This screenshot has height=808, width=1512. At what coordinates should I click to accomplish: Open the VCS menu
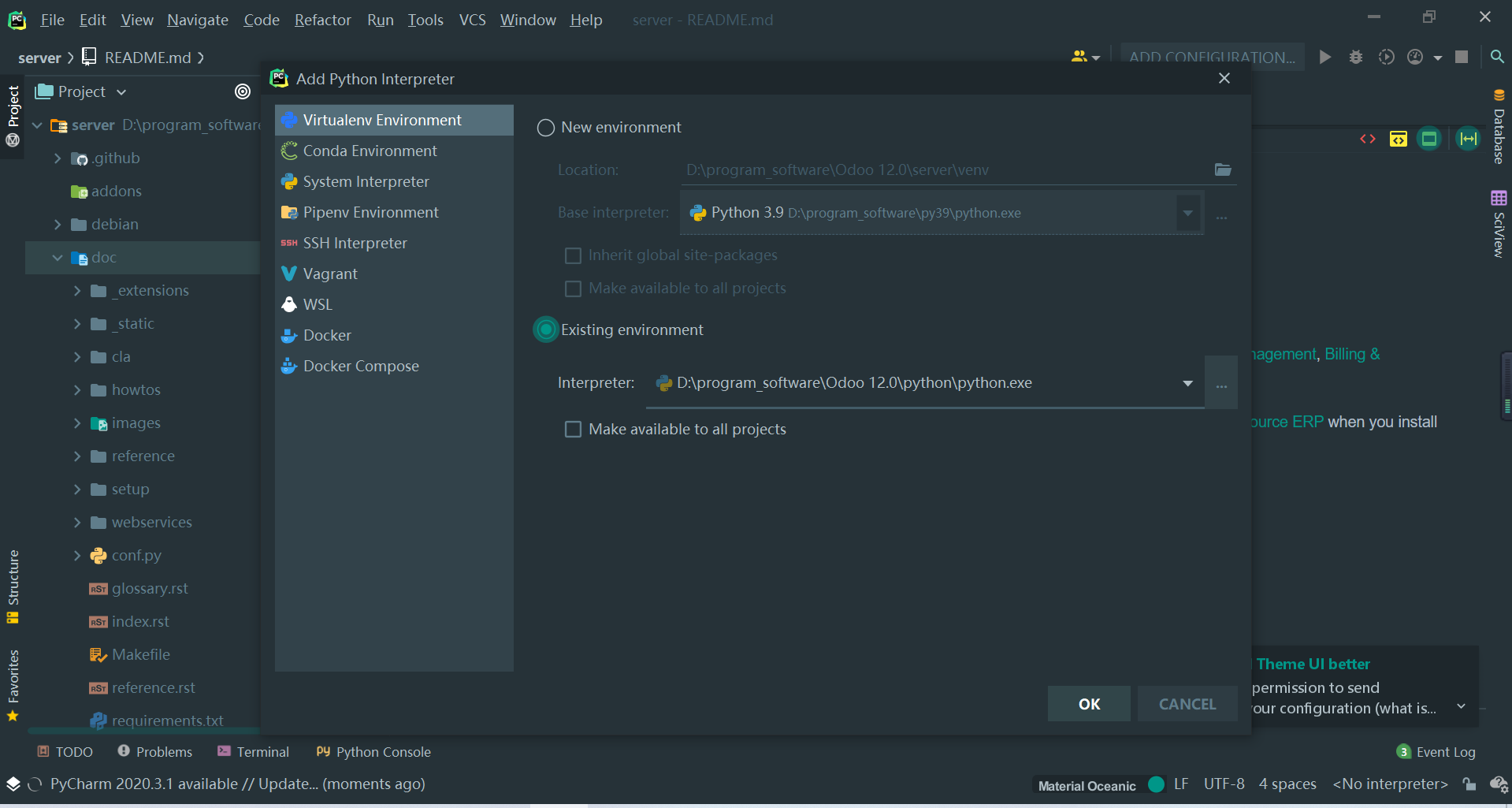473,20
